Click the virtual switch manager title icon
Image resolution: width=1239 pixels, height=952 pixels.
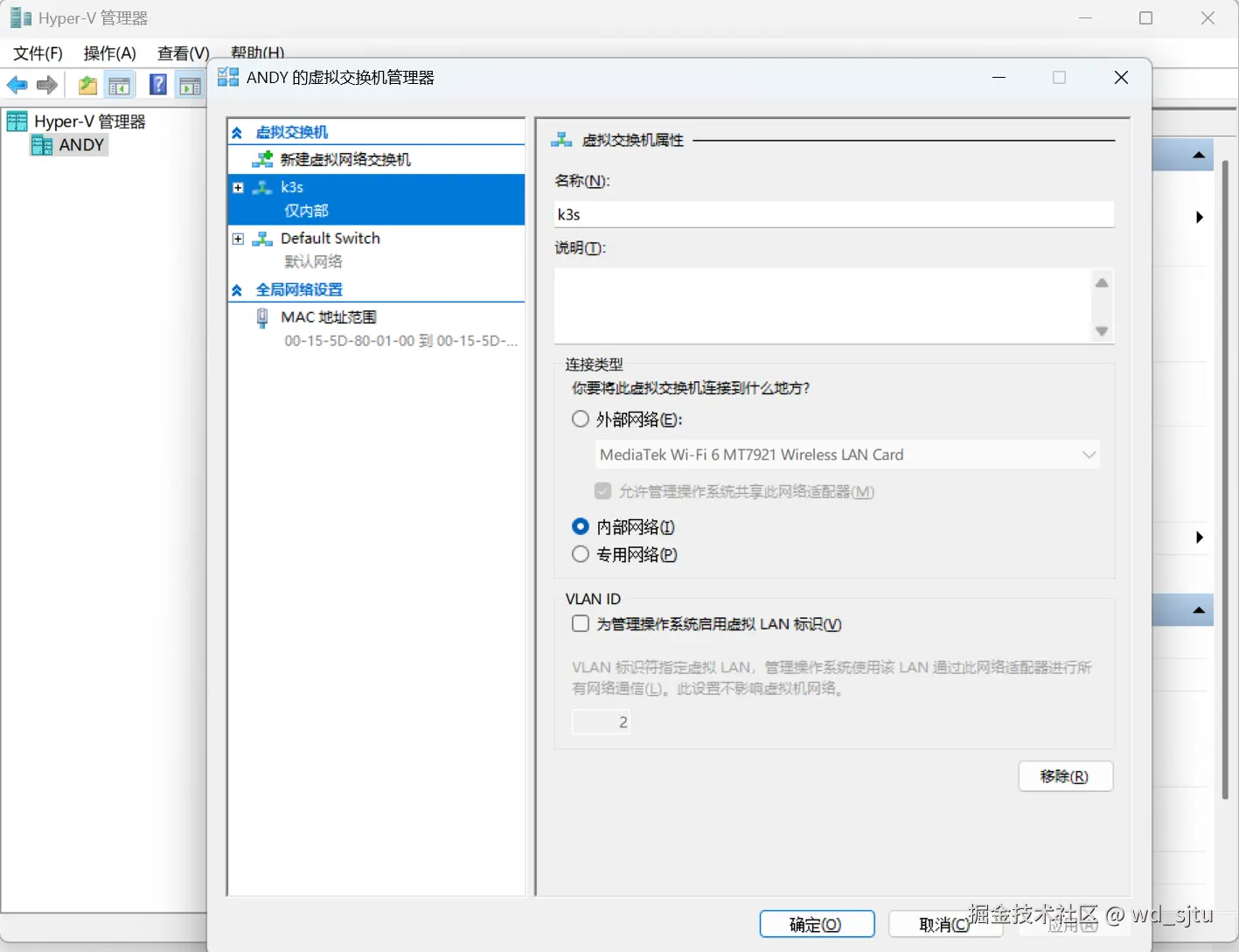coord(228,77)
